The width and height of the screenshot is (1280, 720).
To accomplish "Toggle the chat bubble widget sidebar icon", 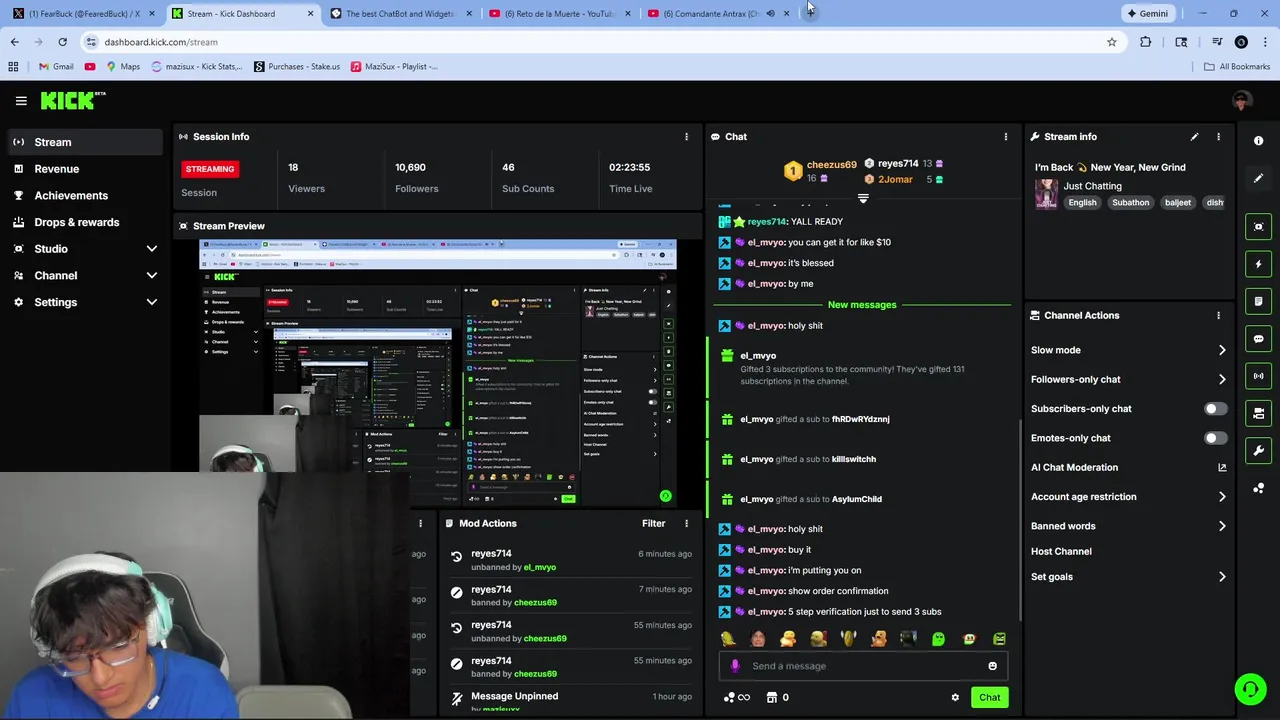I will [1258, 339].
